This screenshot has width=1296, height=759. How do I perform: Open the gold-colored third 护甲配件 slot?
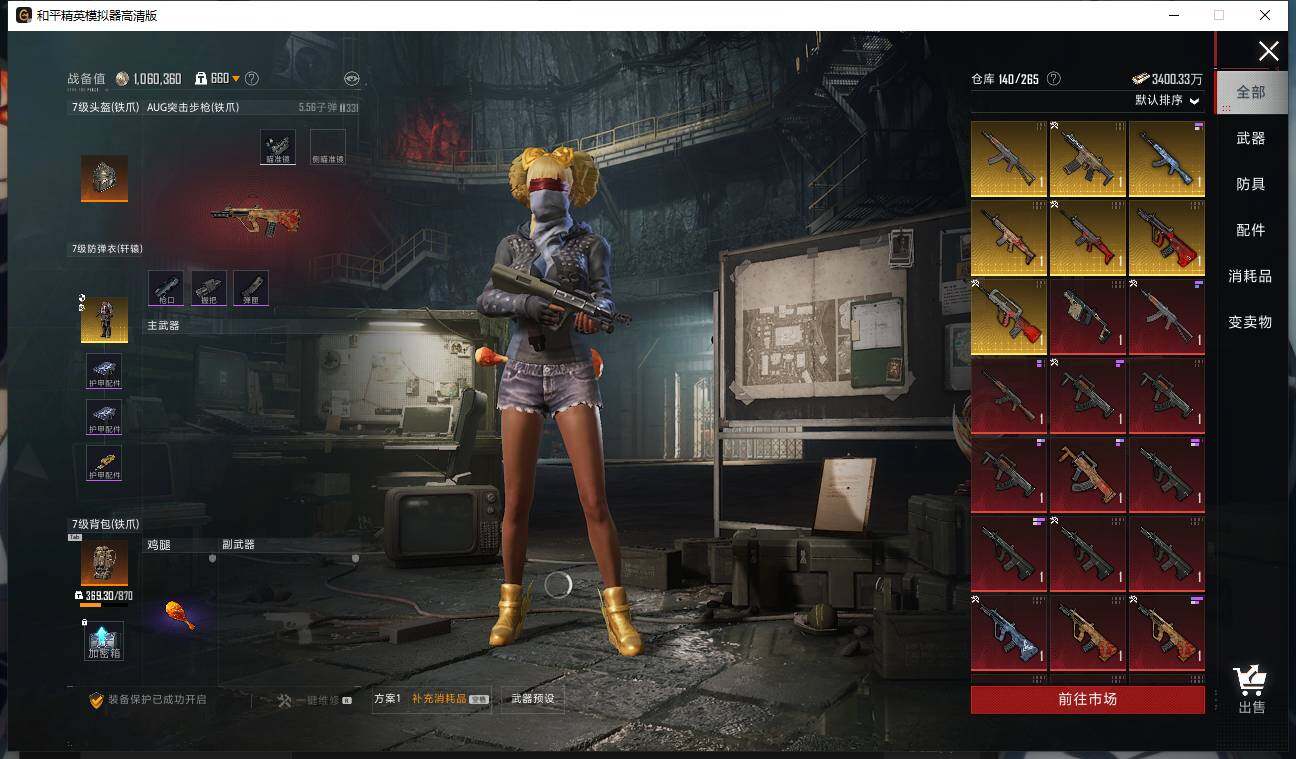coord(104,463)
